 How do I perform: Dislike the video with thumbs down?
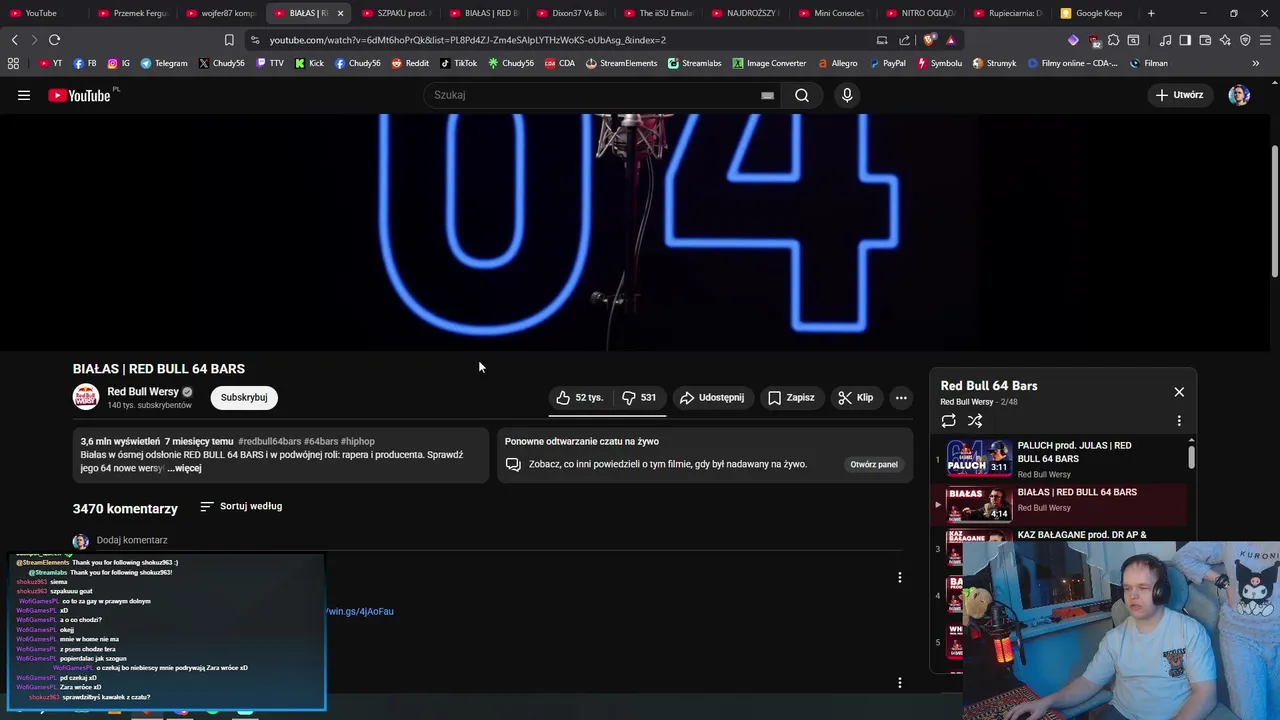point(638,397)
